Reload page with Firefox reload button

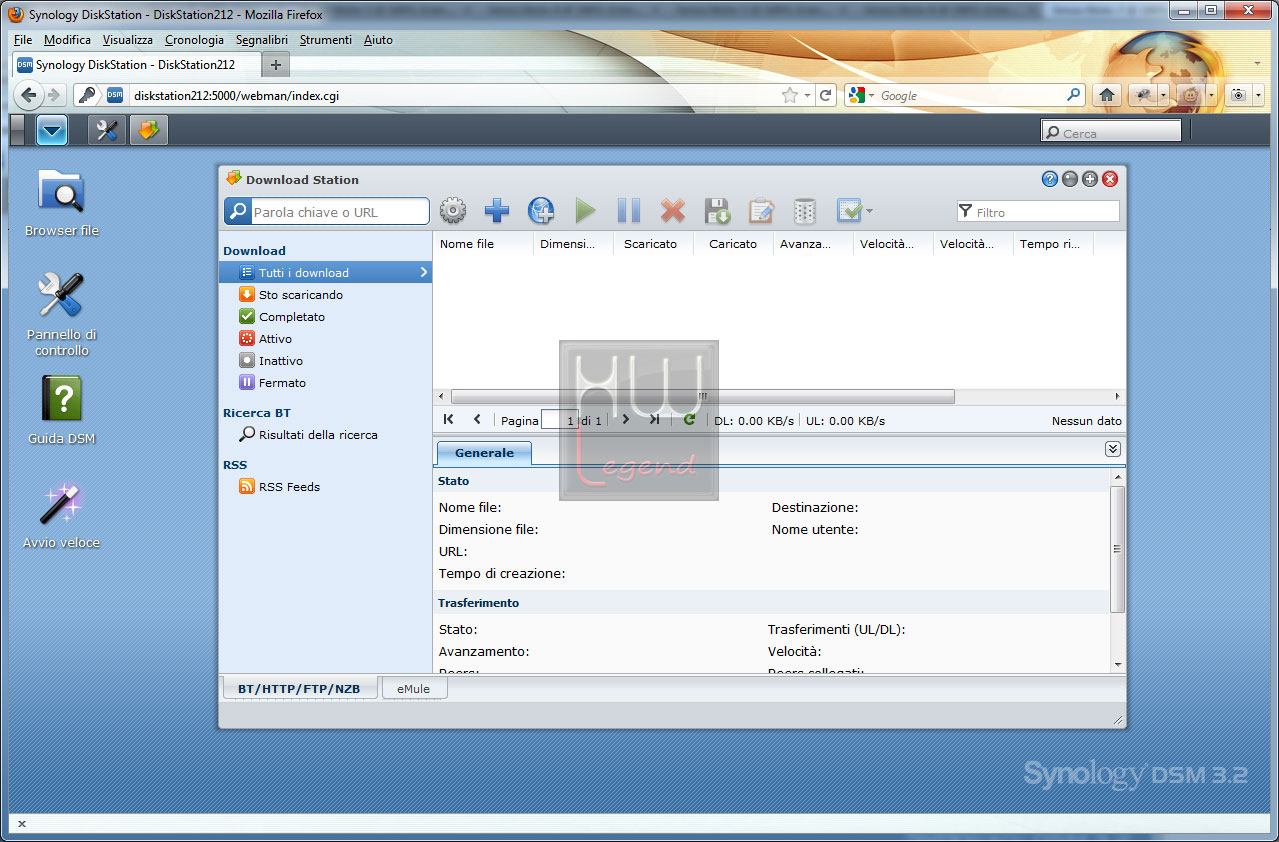tap(825, 95)
